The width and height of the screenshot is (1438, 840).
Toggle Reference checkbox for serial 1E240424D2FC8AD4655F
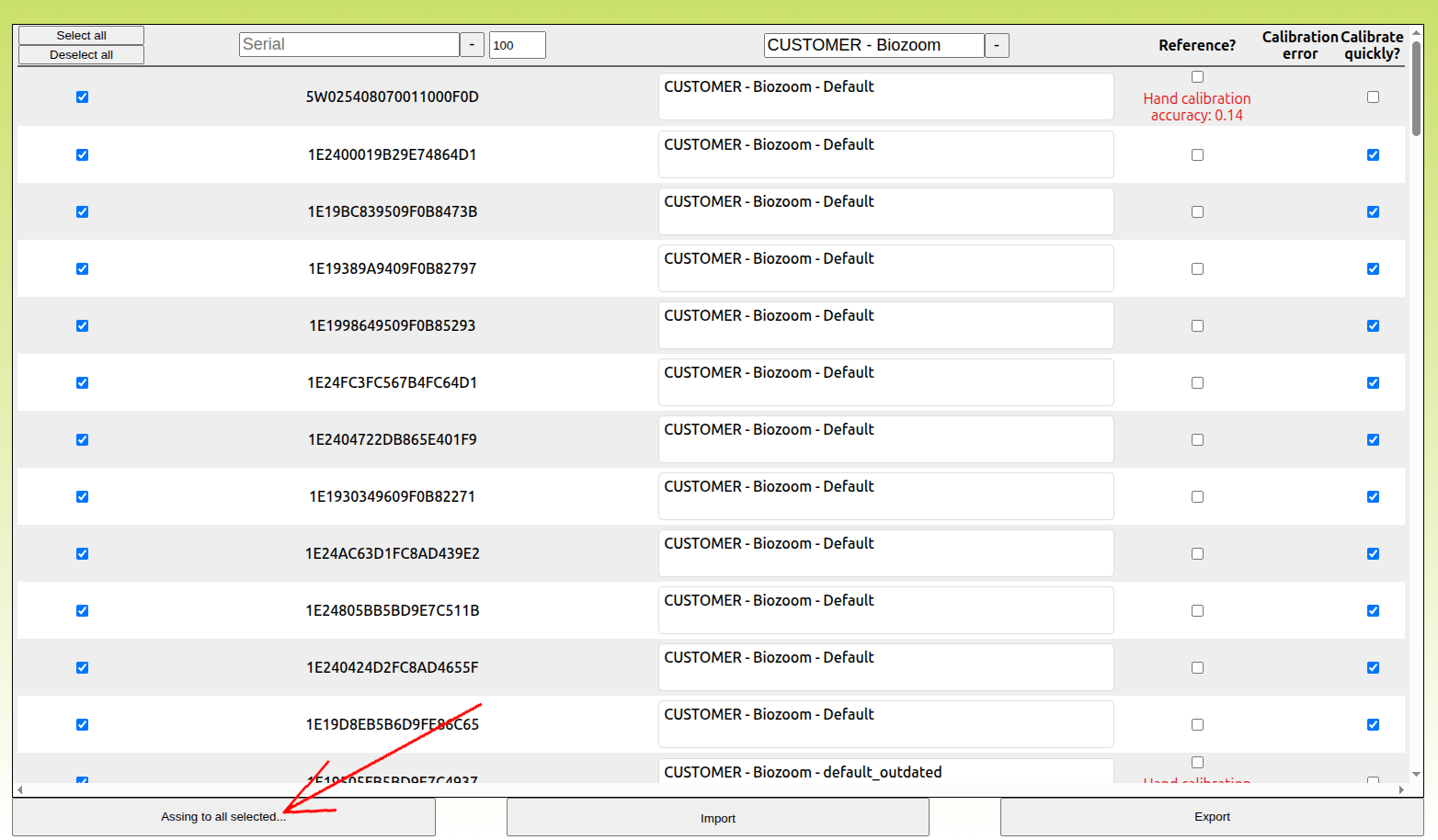pos(1197,668)
